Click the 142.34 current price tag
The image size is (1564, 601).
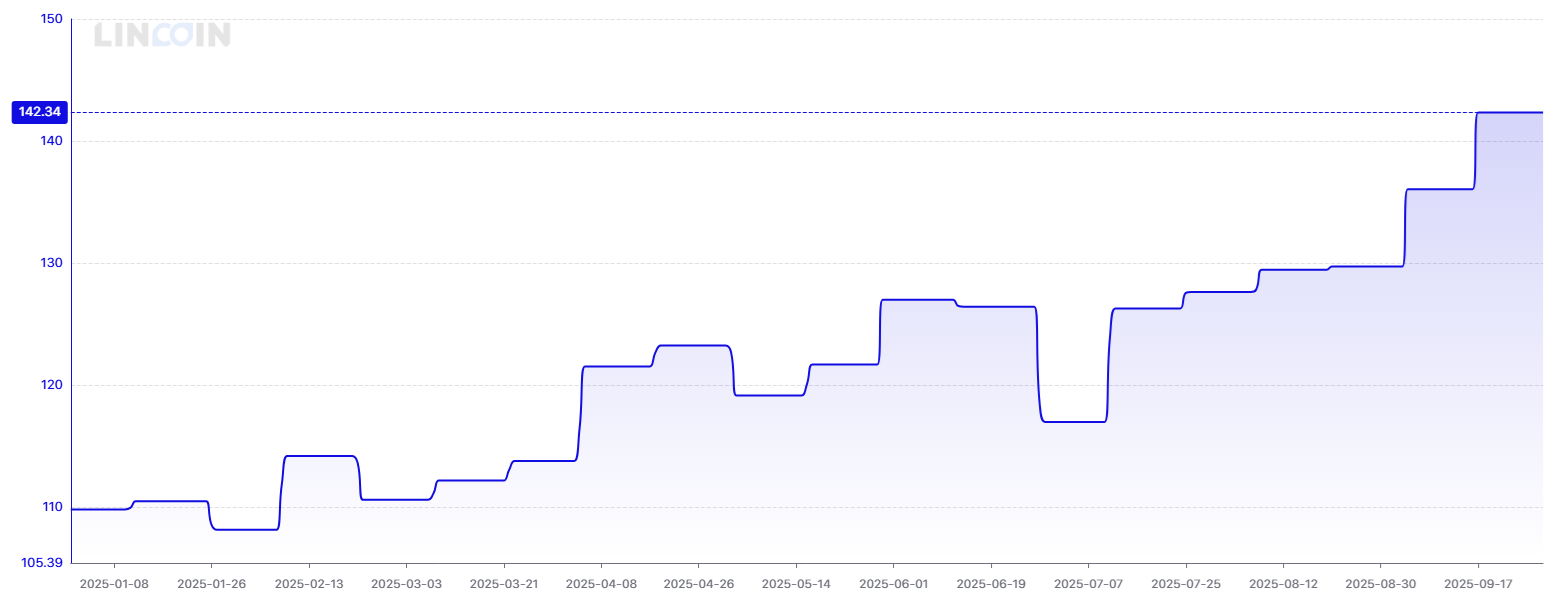40,112
